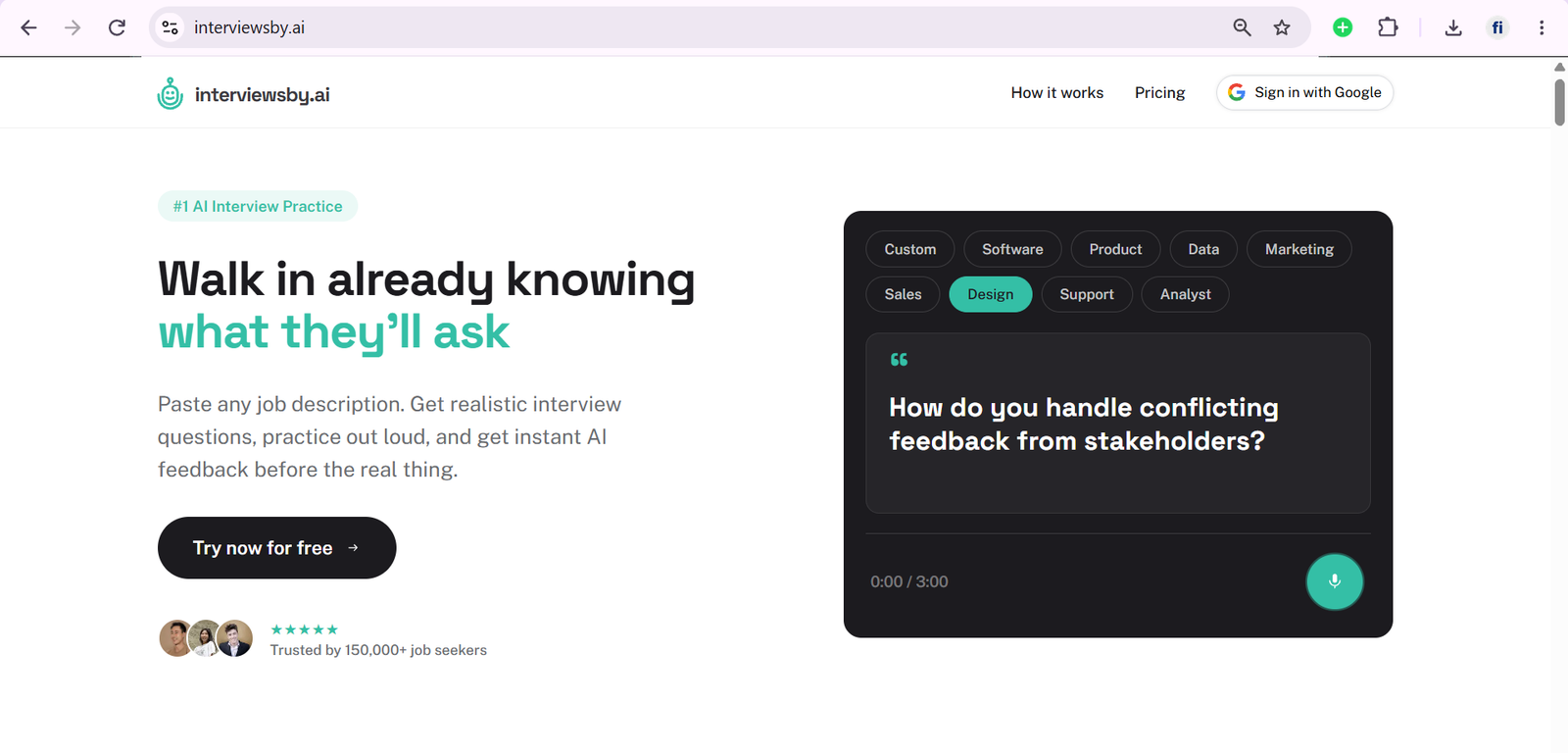Click the browser forward arrow
The height and width of the screenshot is (753, 1568).
click(73, 27)
